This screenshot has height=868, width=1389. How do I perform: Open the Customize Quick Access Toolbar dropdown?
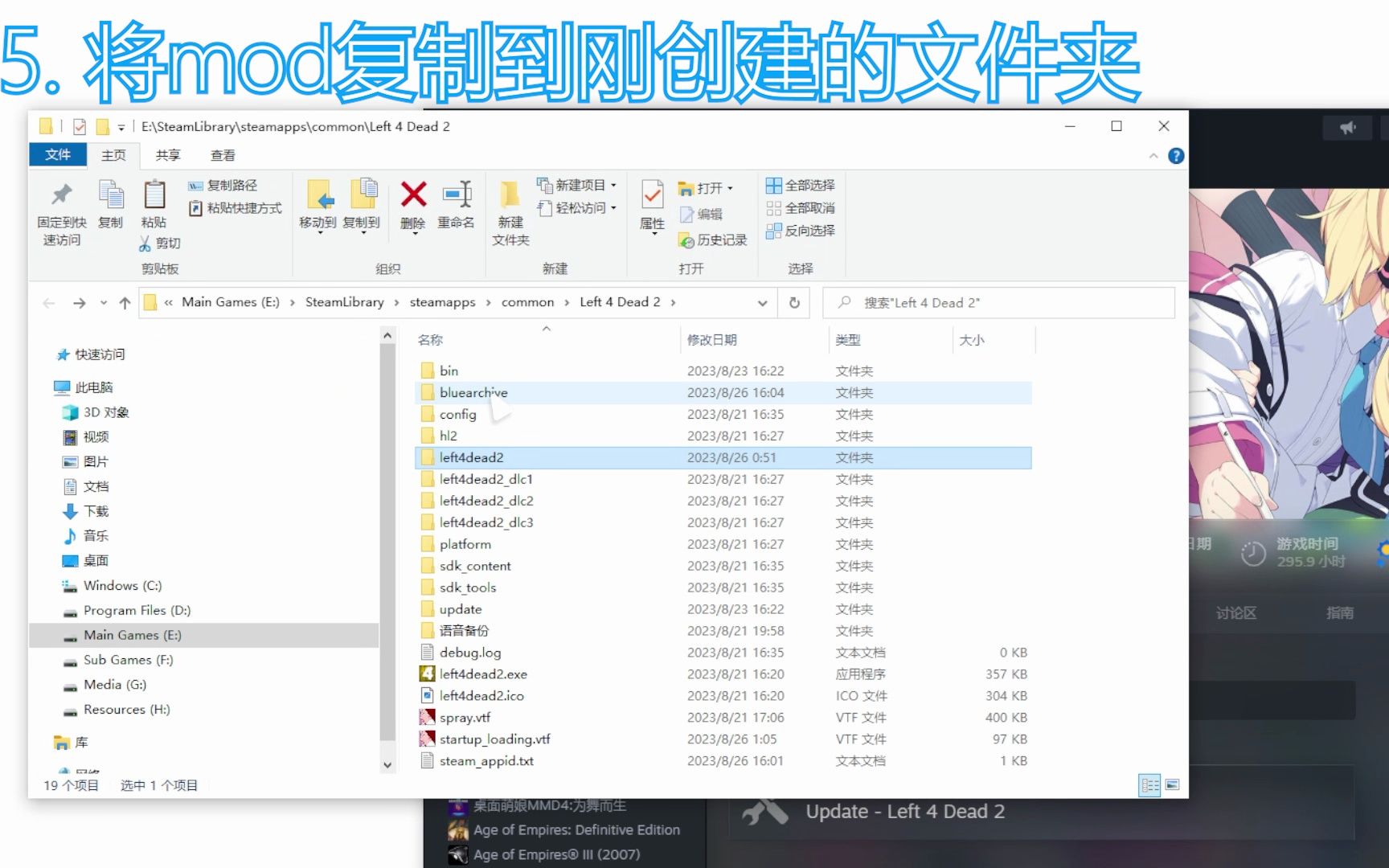tap(121, 127)
